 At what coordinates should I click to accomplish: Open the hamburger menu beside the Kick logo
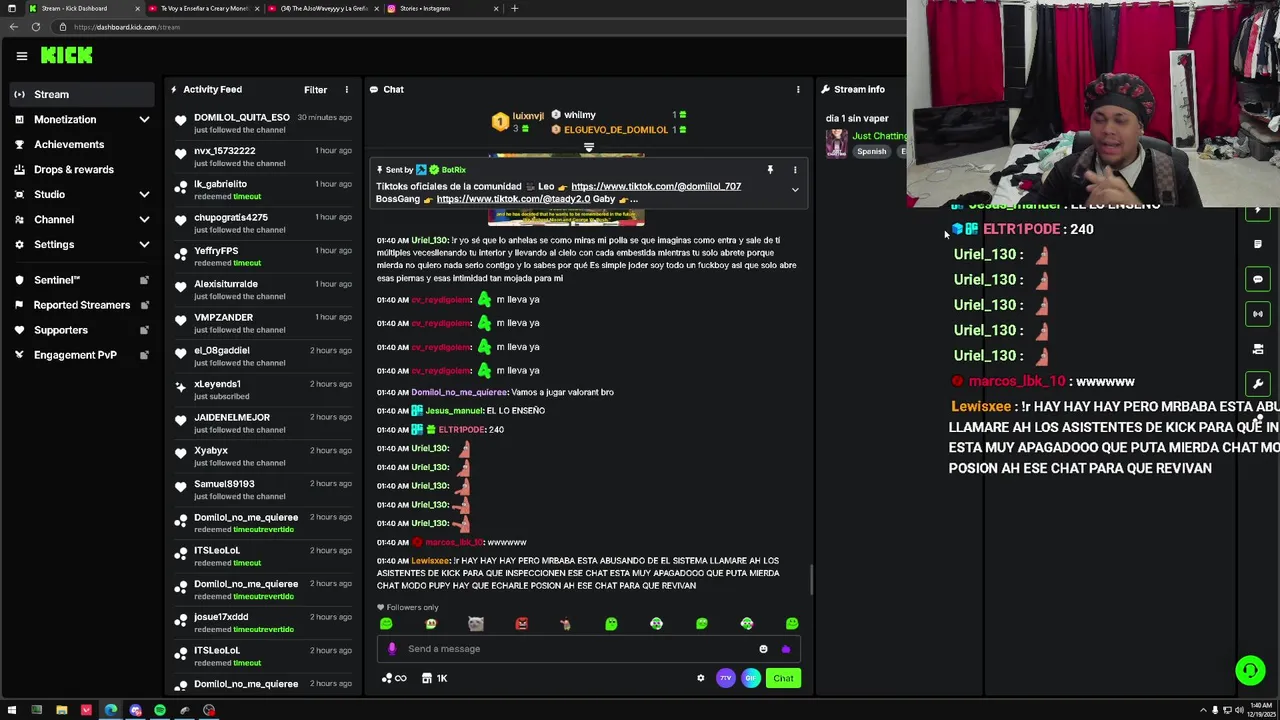point(21,56)
